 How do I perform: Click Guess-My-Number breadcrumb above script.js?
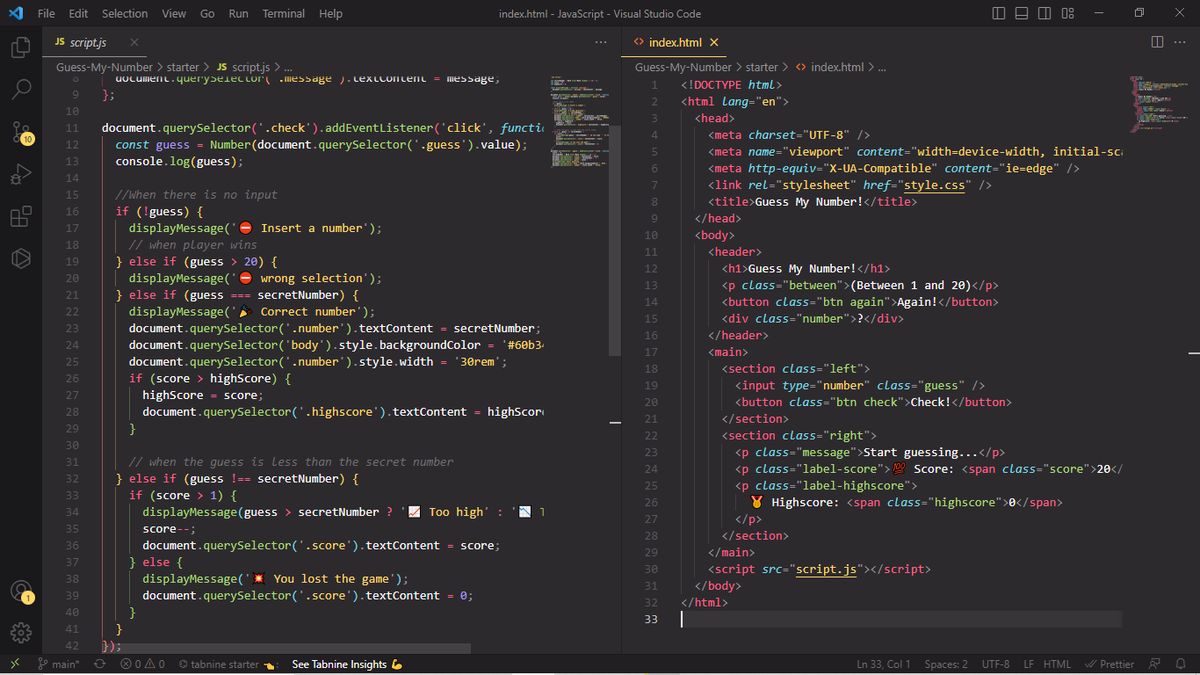coord(104,66)
